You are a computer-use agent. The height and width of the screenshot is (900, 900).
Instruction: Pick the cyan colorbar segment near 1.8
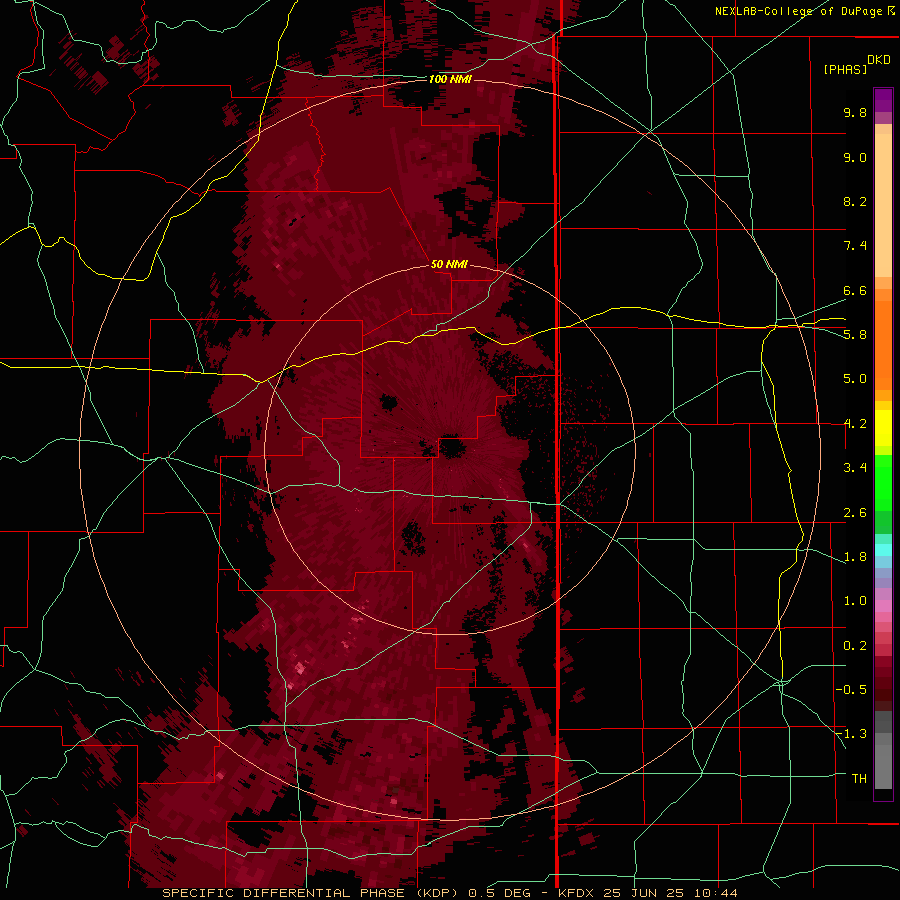point(883,550)
